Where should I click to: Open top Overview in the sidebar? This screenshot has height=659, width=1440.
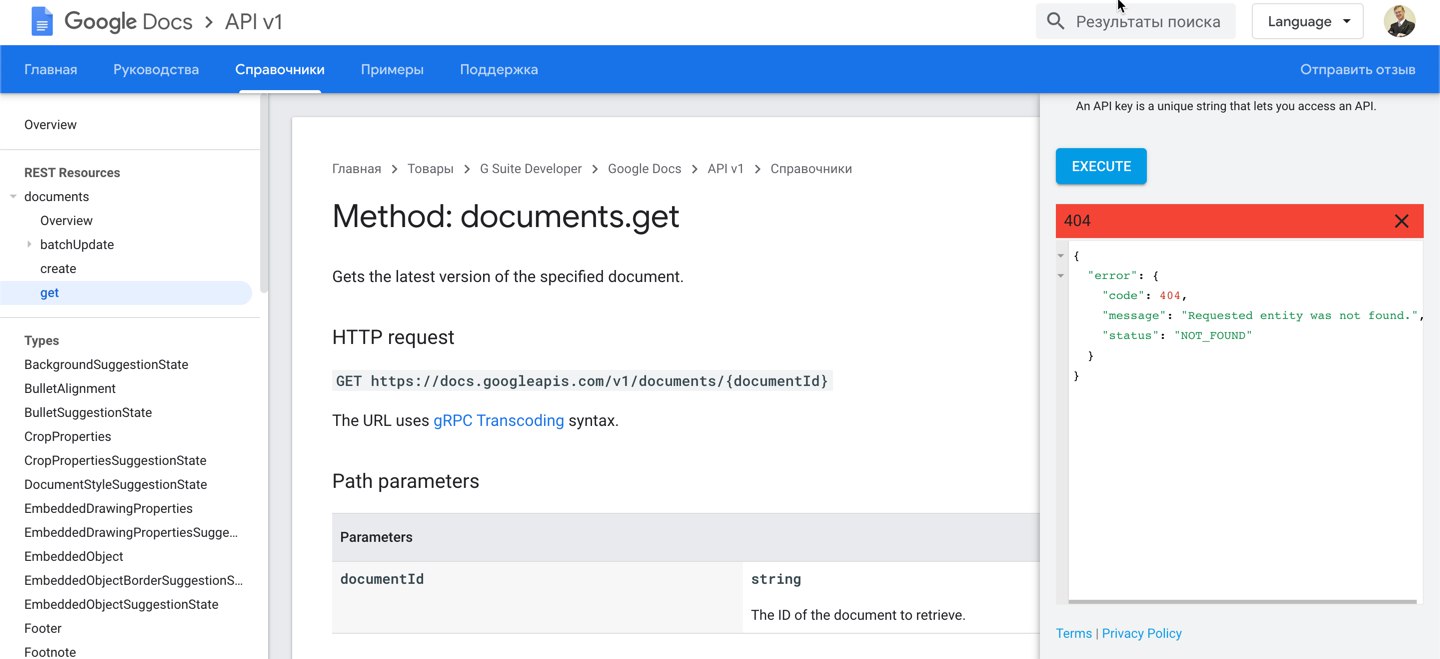pyautogui.click(x=50, y=125)
